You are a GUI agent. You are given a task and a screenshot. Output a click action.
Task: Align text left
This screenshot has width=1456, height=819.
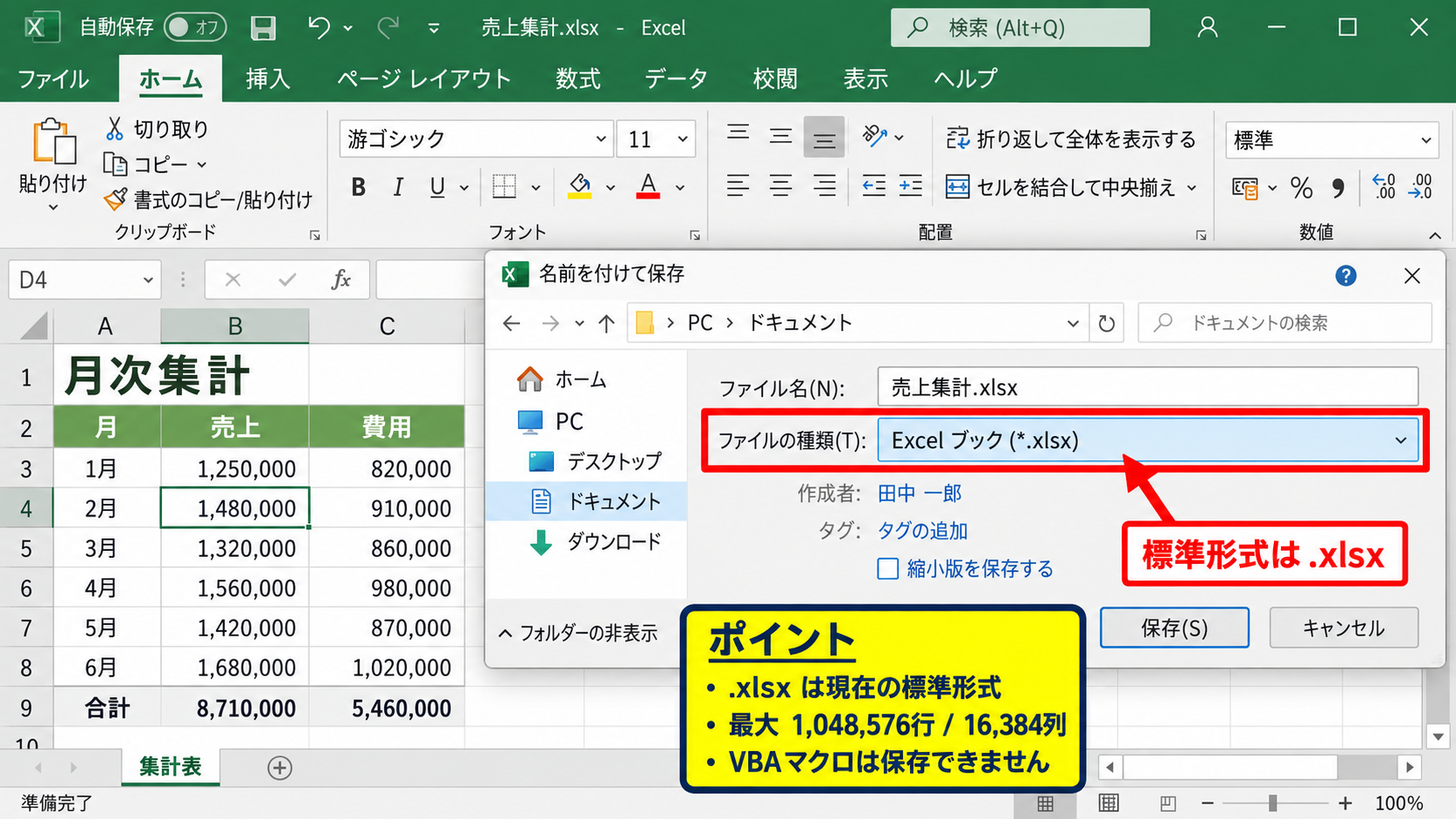[x=738, y=186]
